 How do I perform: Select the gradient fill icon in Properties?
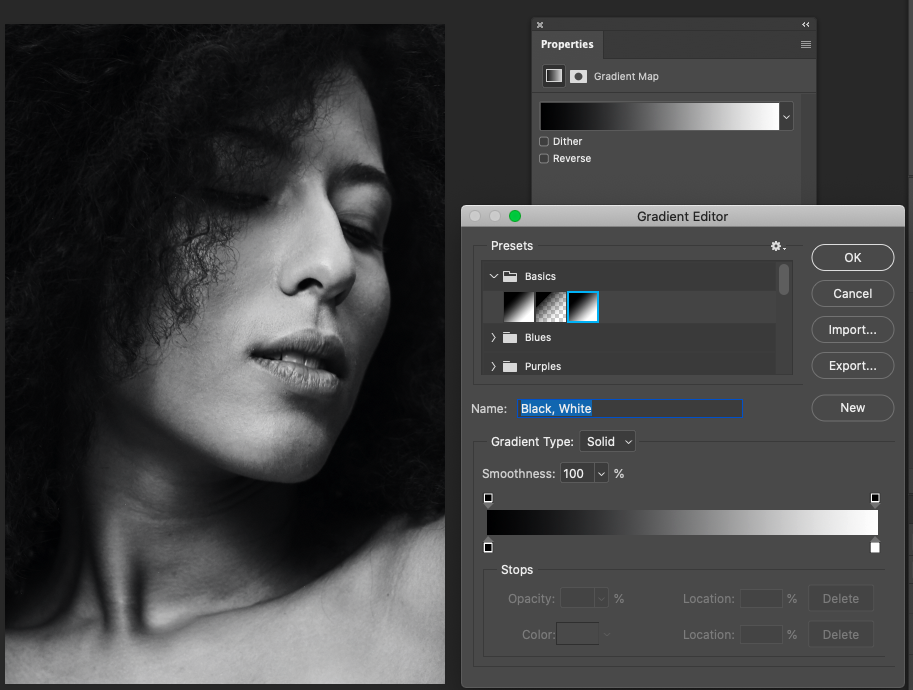[553, 76]
